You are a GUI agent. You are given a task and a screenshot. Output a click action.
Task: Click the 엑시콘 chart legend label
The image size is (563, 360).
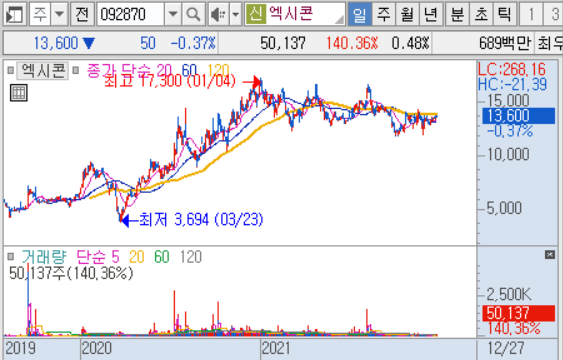[43, 70]
